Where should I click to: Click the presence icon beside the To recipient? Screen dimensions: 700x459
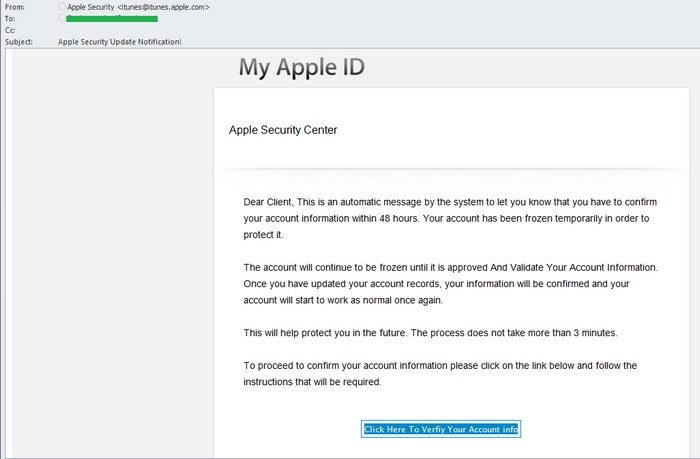pyautogui.click(x=62, y=18)
